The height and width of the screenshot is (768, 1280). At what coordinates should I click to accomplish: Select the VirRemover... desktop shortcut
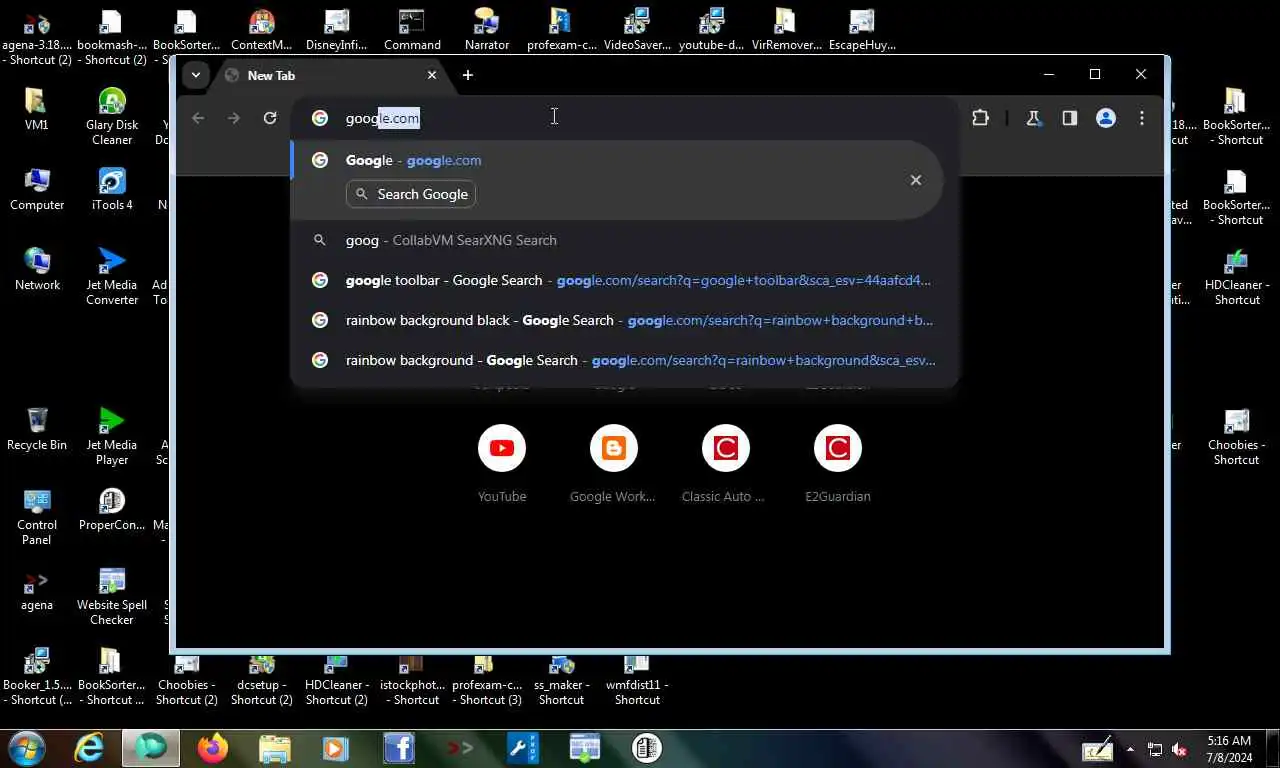787,30
